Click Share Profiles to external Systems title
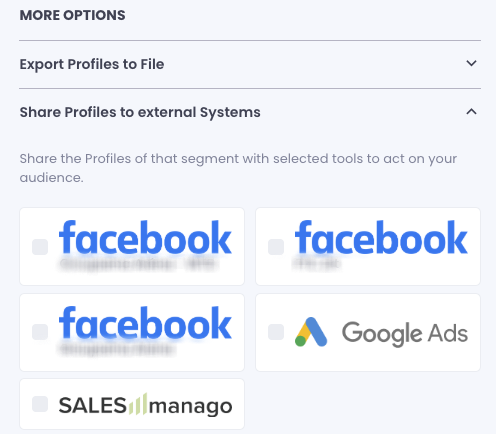The width and height of the screenshot is (496, 434). (140, 113)
